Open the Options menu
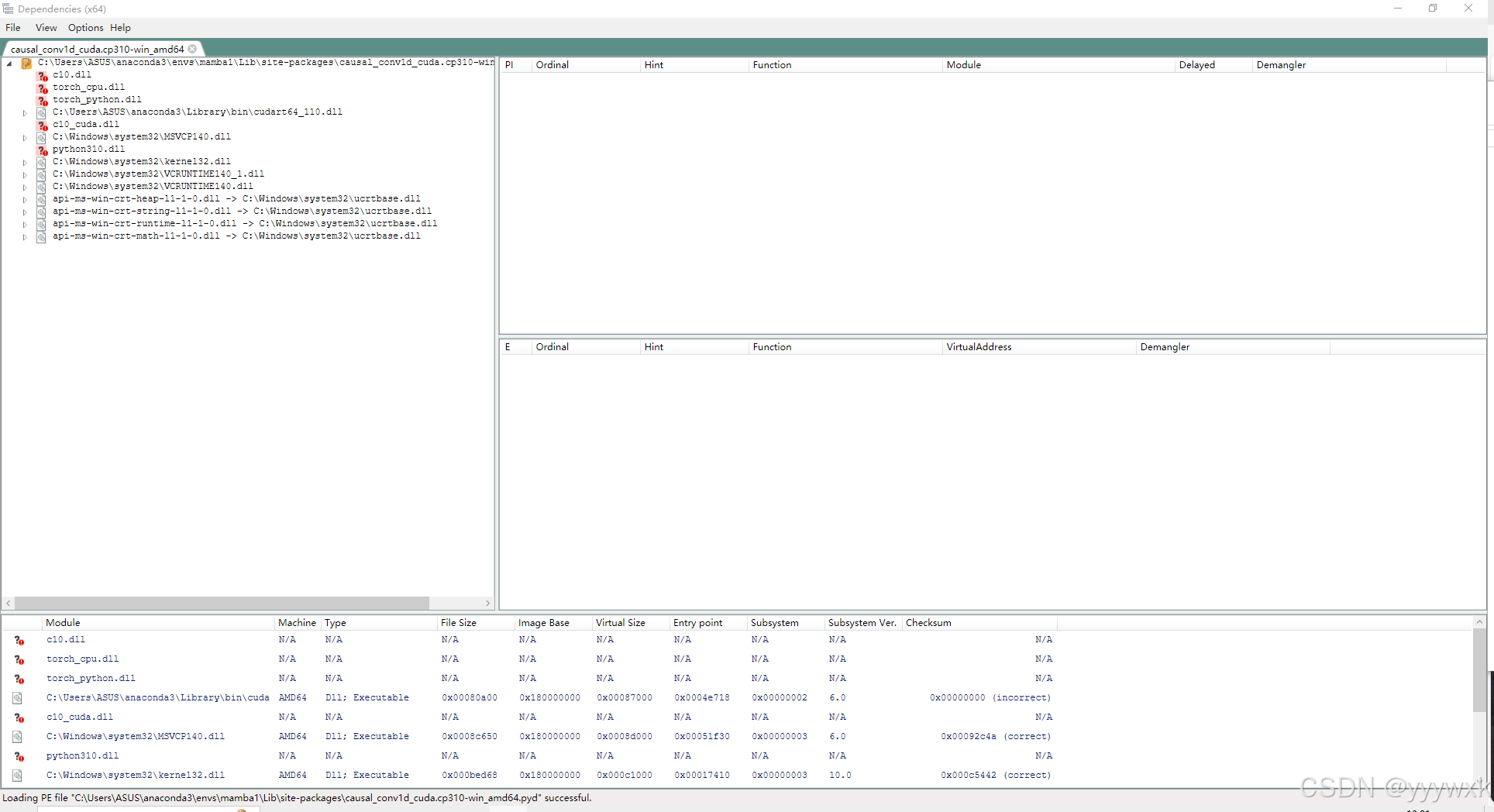The image size is (1494, 812). (x=85, y=27)
